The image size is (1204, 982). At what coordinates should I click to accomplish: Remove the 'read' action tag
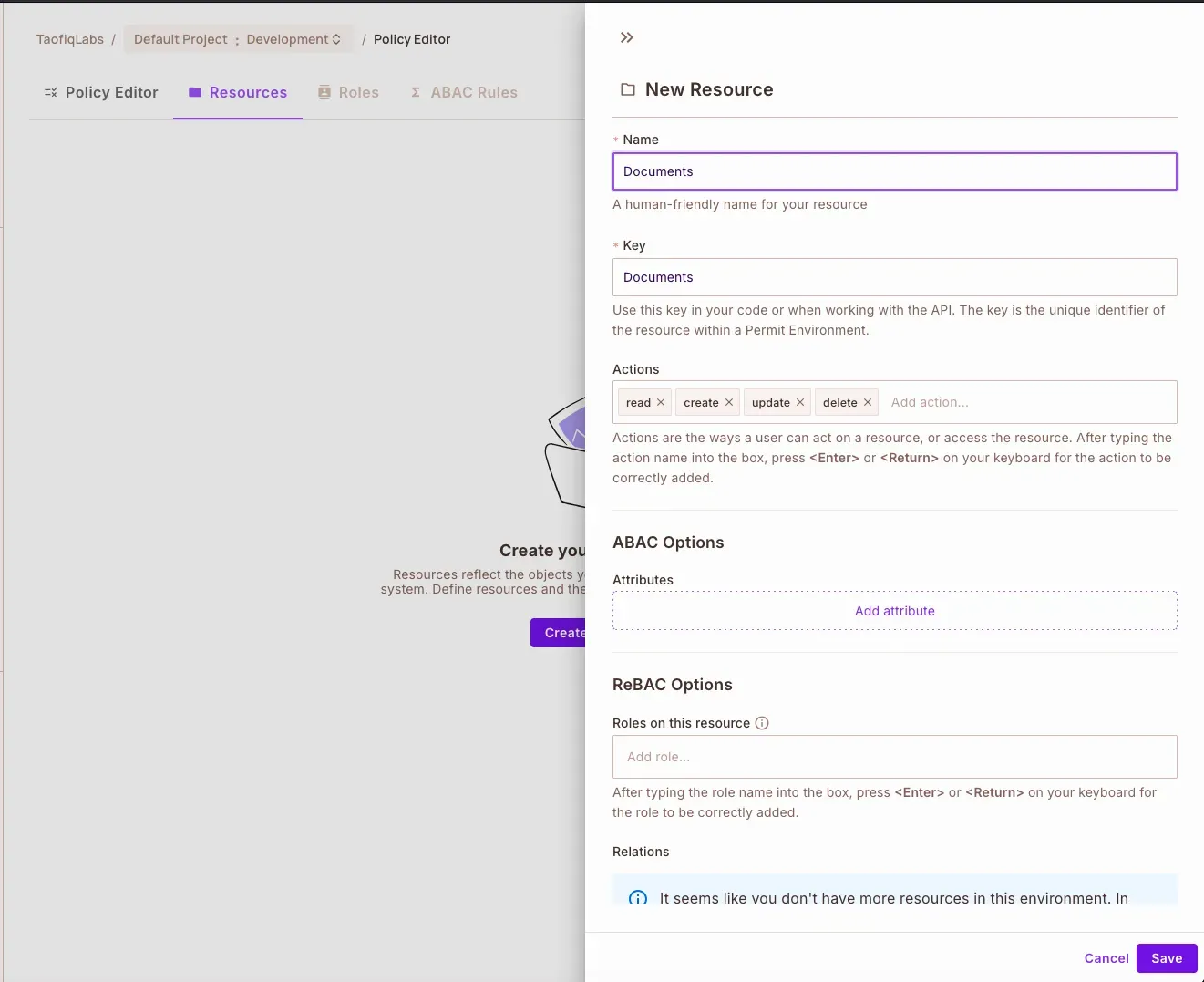661,402
